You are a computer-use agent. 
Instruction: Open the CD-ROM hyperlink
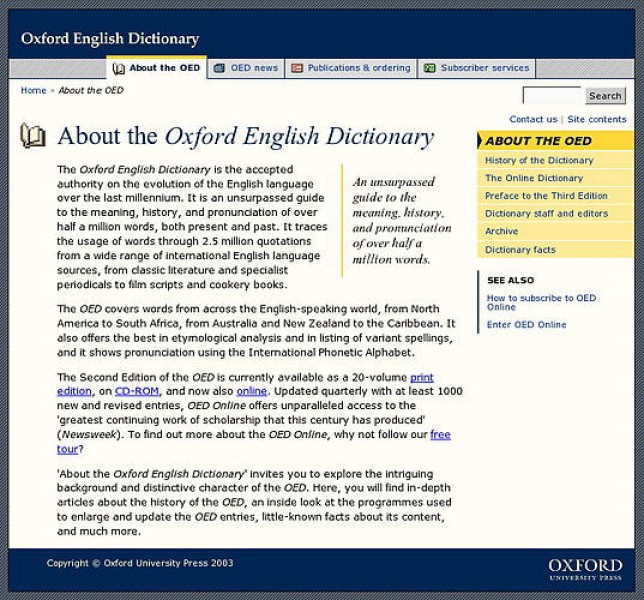tap(136, 391)
